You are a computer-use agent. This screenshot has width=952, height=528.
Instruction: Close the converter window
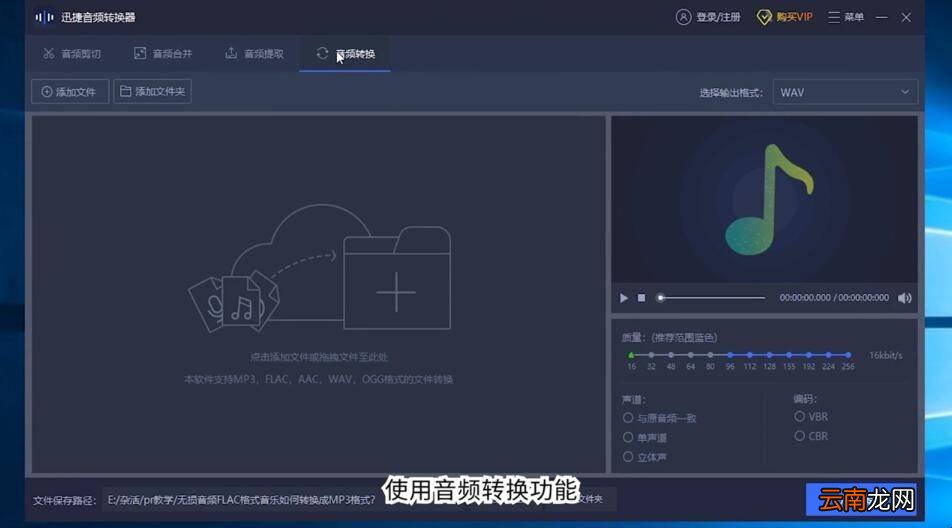(x=906, y=18)
